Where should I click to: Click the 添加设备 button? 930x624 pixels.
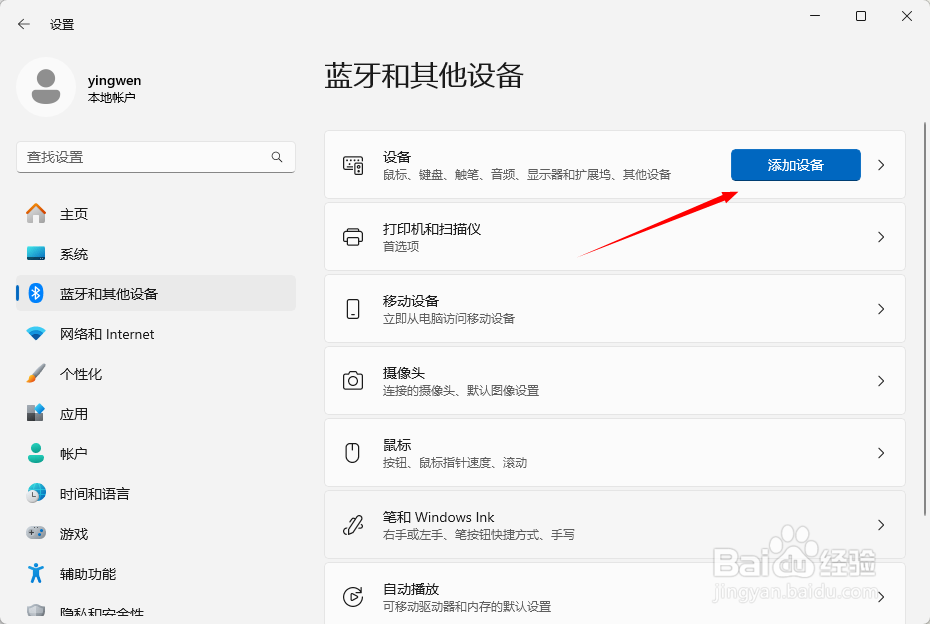pyautogui.click(x=795, y=165)
